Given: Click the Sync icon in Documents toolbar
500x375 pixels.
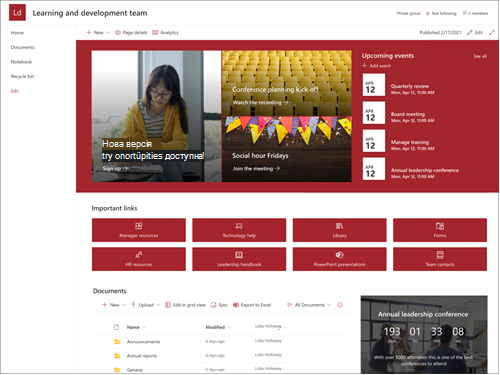Looking at the screenshot, I should [213, 305].
